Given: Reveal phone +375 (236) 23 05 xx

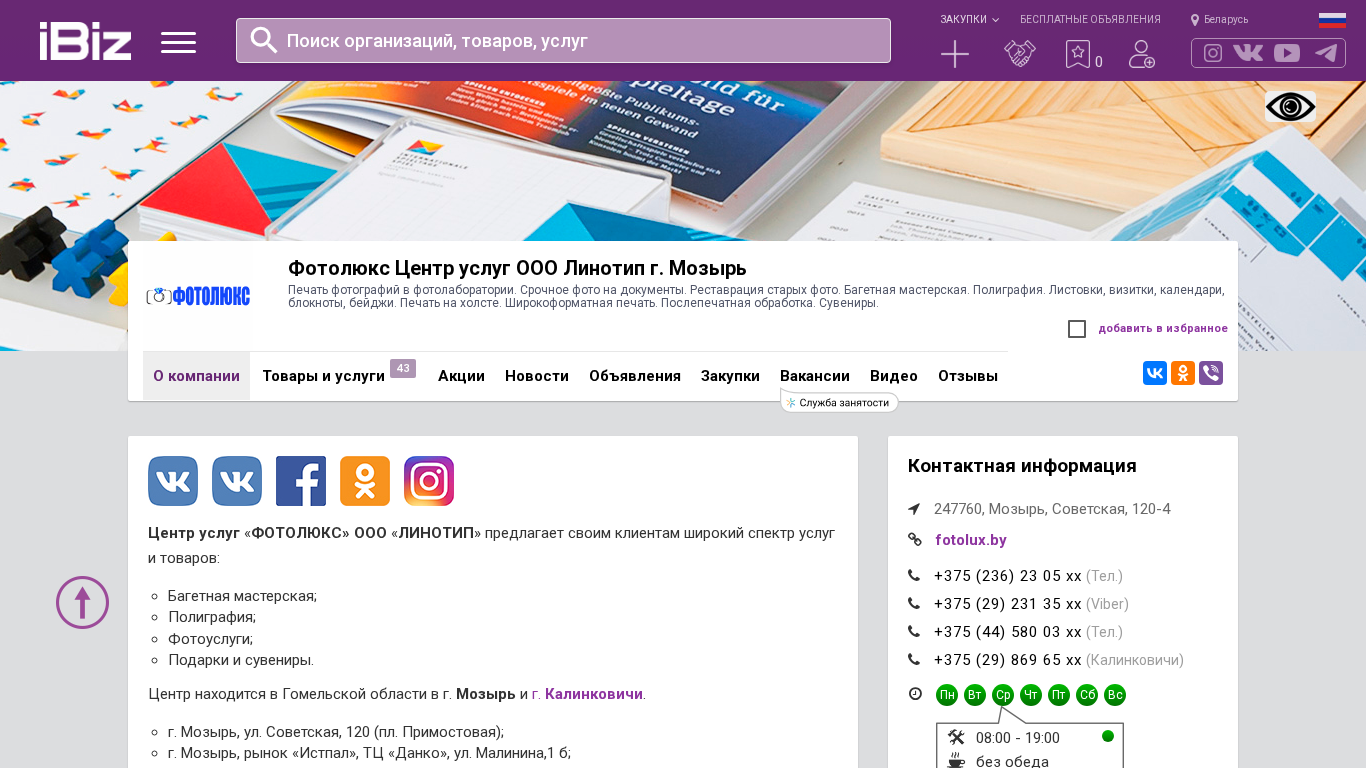Looking at the screenshot, I should click(1008, 576).
